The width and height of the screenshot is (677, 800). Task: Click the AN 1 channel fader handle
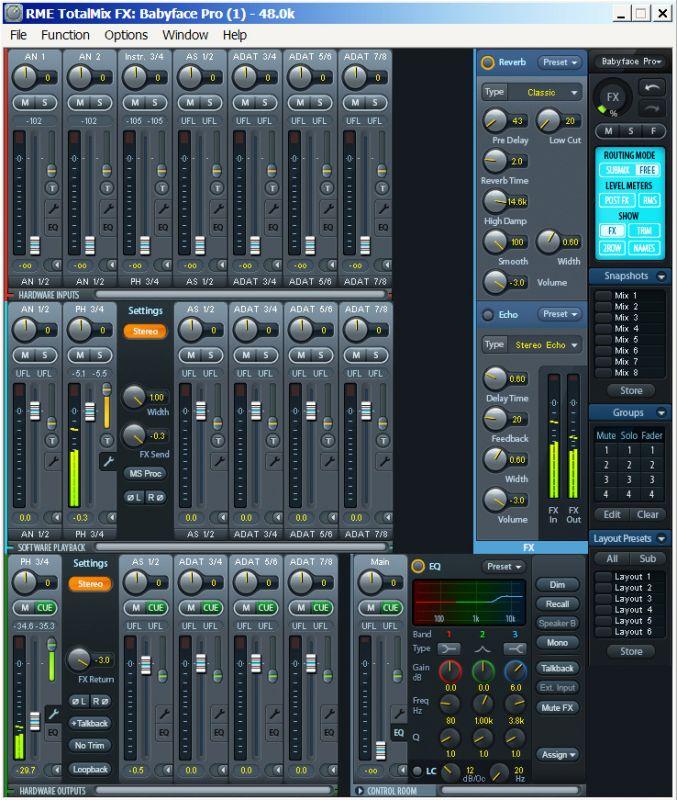coord(35,246)
